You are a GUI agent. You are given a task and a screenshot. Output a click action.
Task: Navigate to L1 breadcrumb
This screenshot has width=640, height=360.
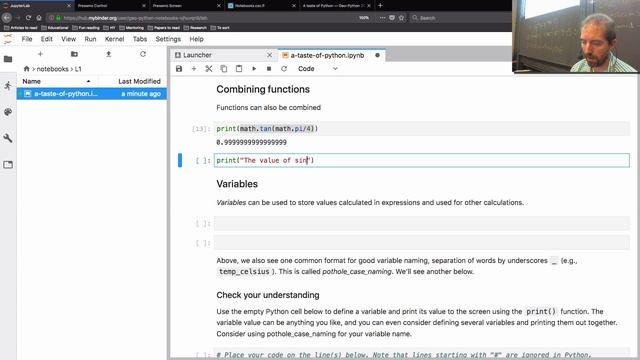coord(78,69)
